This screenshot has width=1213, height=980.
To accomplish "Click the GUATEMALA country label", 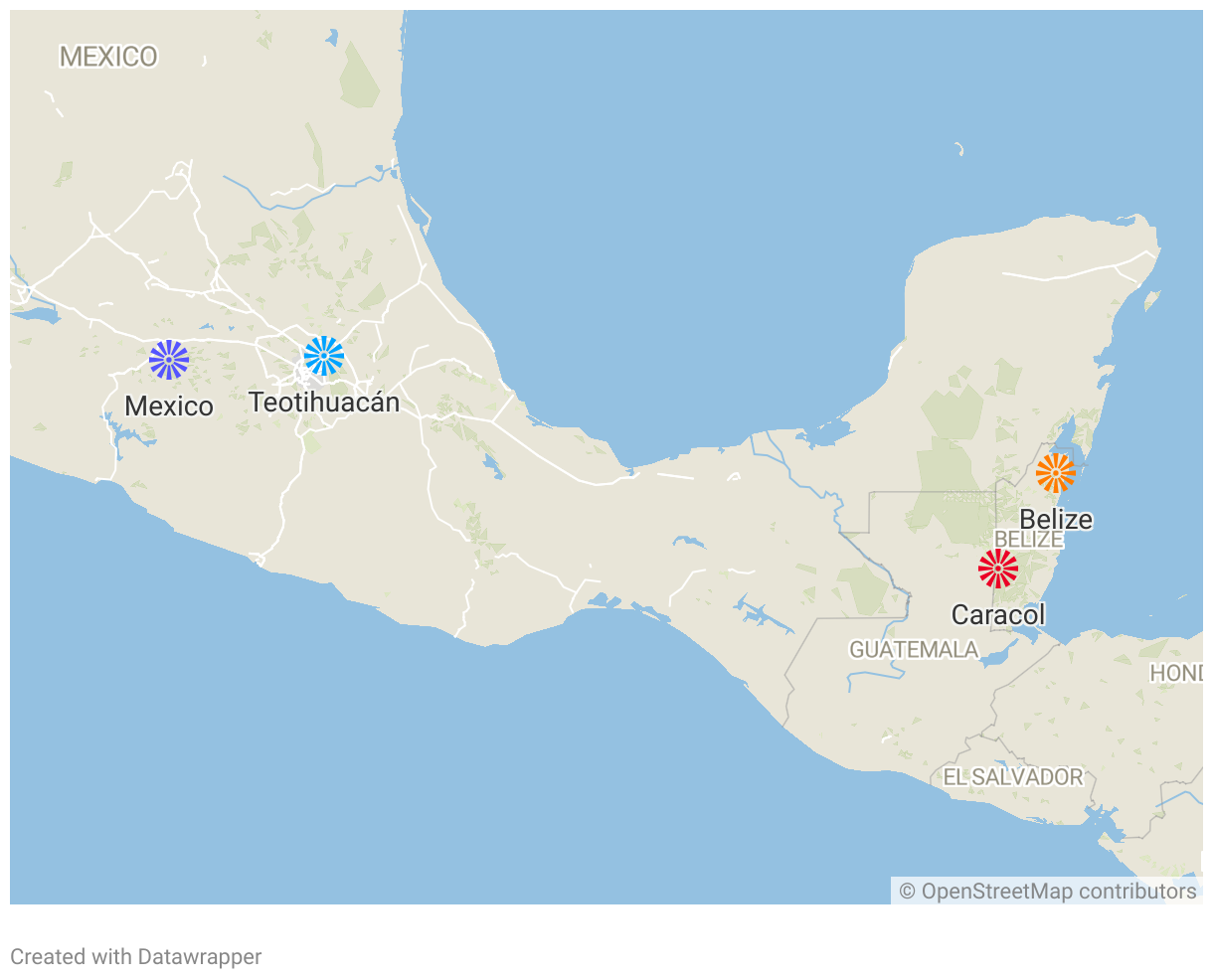I will click(x=914, y=650).
